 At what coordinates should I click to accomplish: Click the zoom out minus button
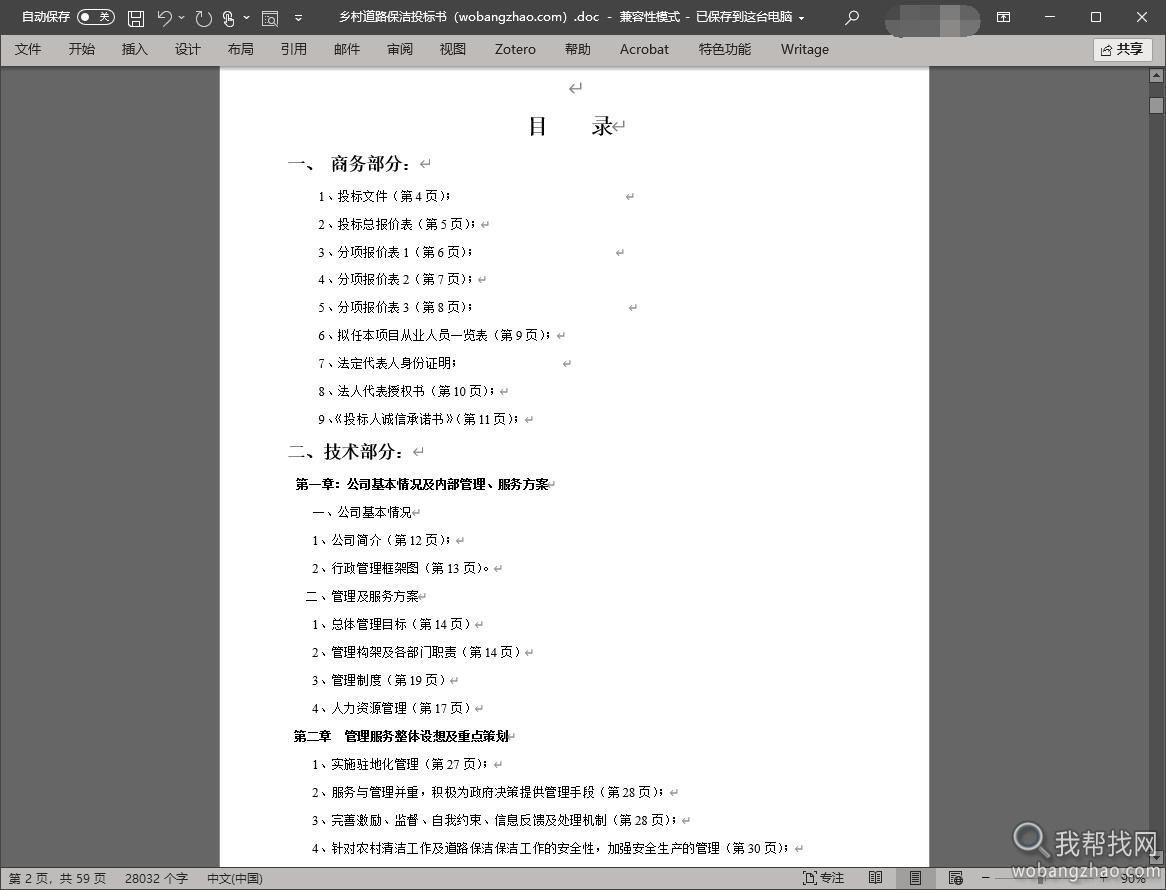click(986, 878)
